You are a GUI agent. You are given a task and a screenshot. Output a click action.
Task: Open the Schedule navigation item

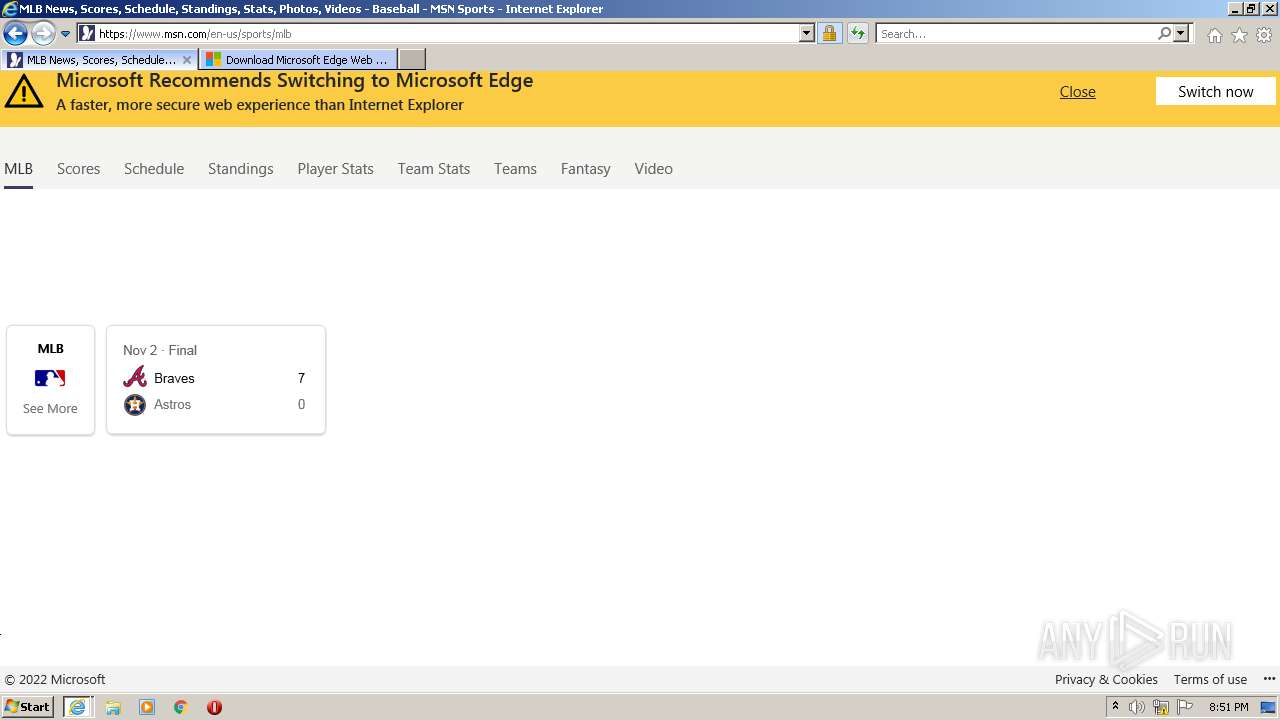coord(154,168)
